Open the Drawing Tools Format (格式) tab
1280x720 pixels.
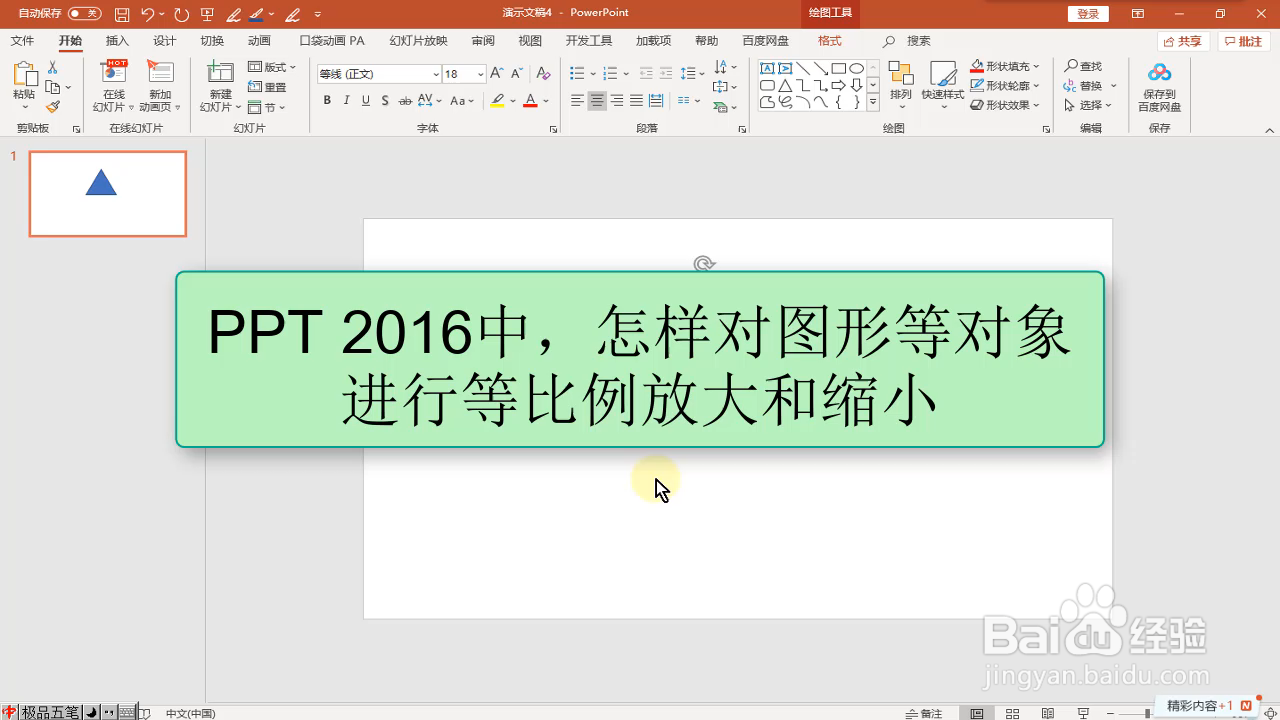[x=828, y=41]
